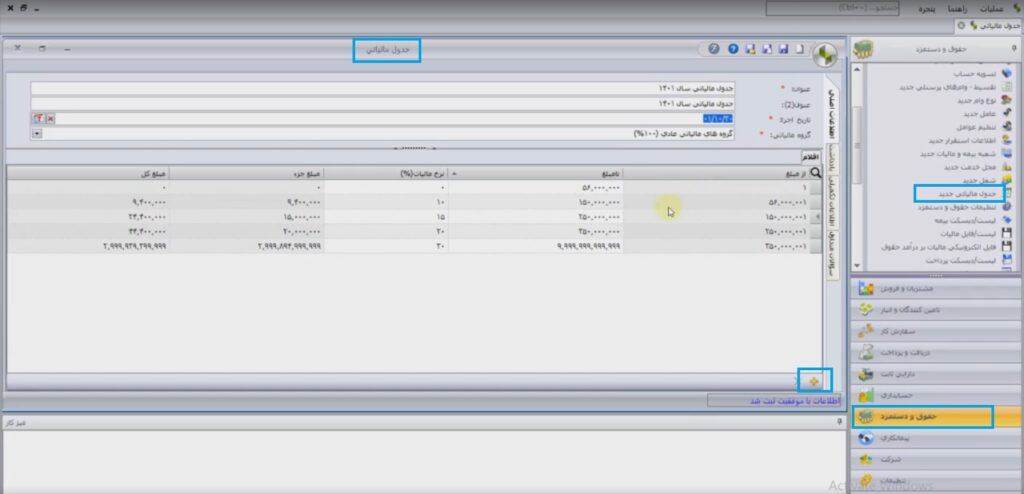Select the اقلام tab above the grid
The width and height of the screenshot is (1024, 494).
pos(810,157)
